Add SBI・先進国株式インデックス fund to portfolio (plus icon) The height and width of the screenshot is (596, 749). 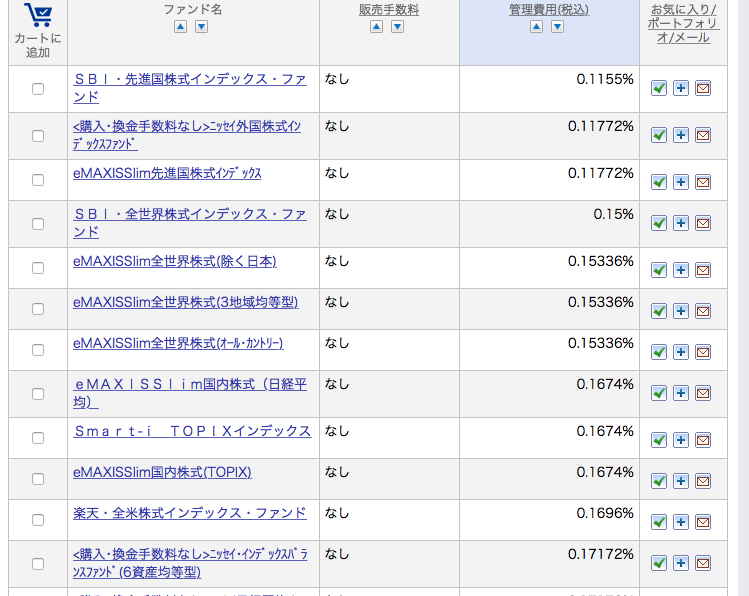tap(681, 88)
